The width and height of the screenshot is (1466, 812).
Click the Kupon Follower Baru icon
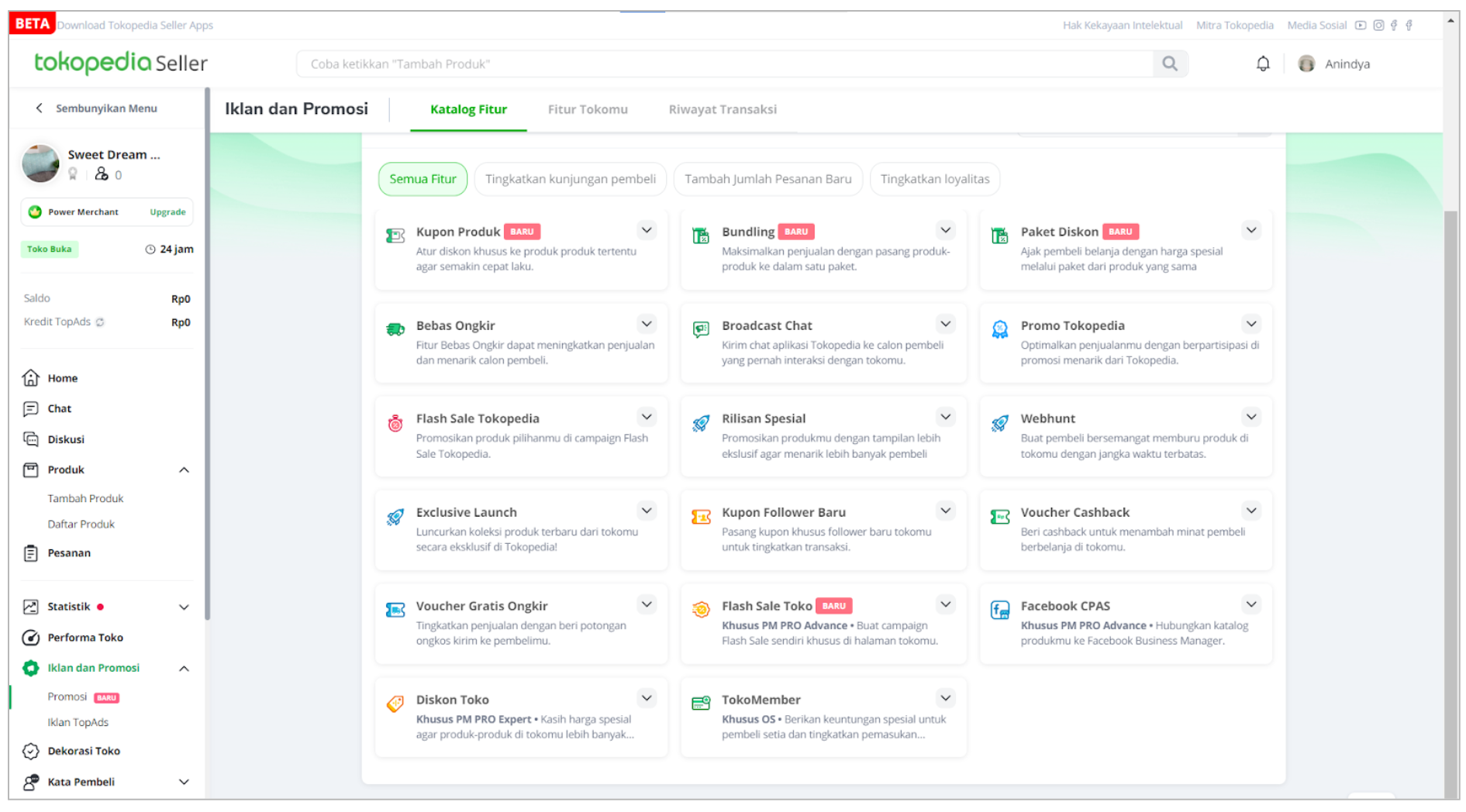[701, 517]
